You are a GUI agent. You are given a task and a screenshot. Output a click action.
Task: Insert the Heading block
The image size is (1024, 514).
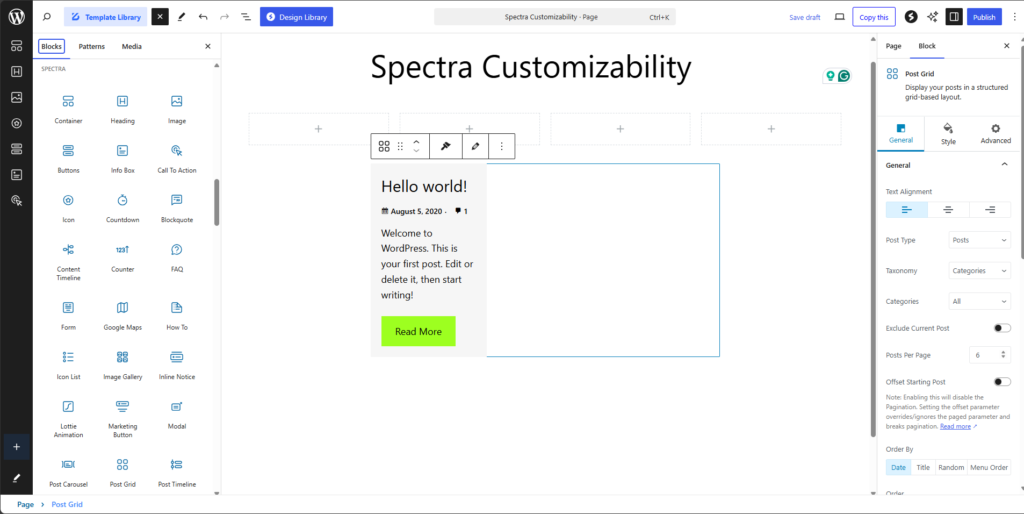122,109
